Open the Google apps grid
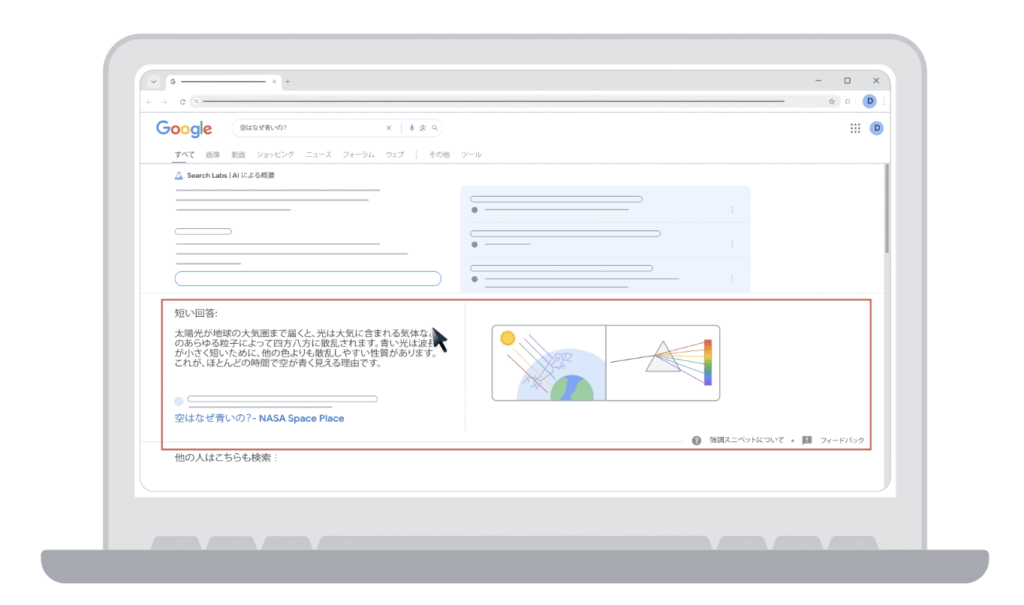The width and height of the screenshot is (1024, 605). pyautogui.click(x=855, y=128)
